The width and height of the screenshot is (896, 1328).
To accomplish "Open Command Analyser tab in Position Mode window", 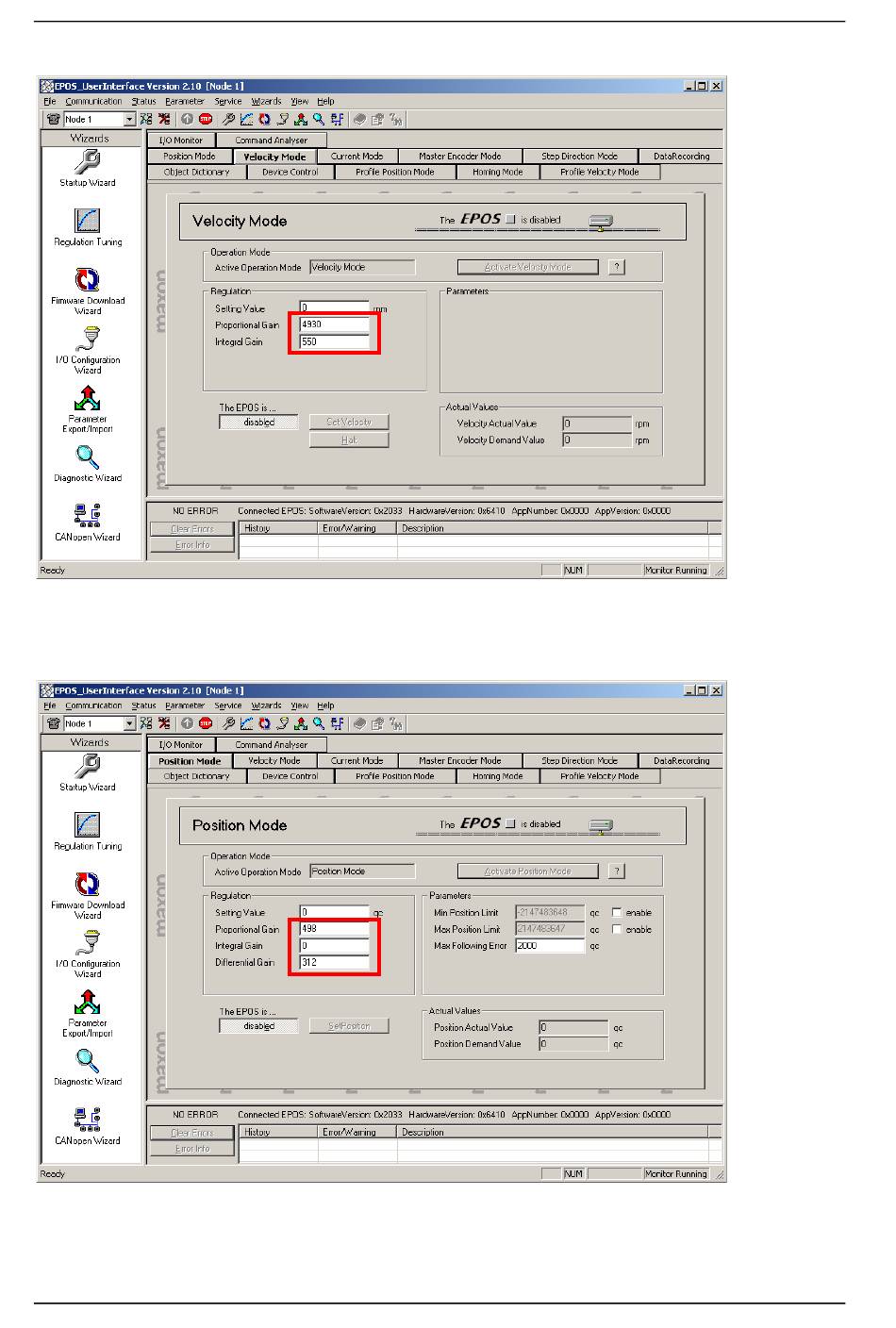I will click(271, 745).
